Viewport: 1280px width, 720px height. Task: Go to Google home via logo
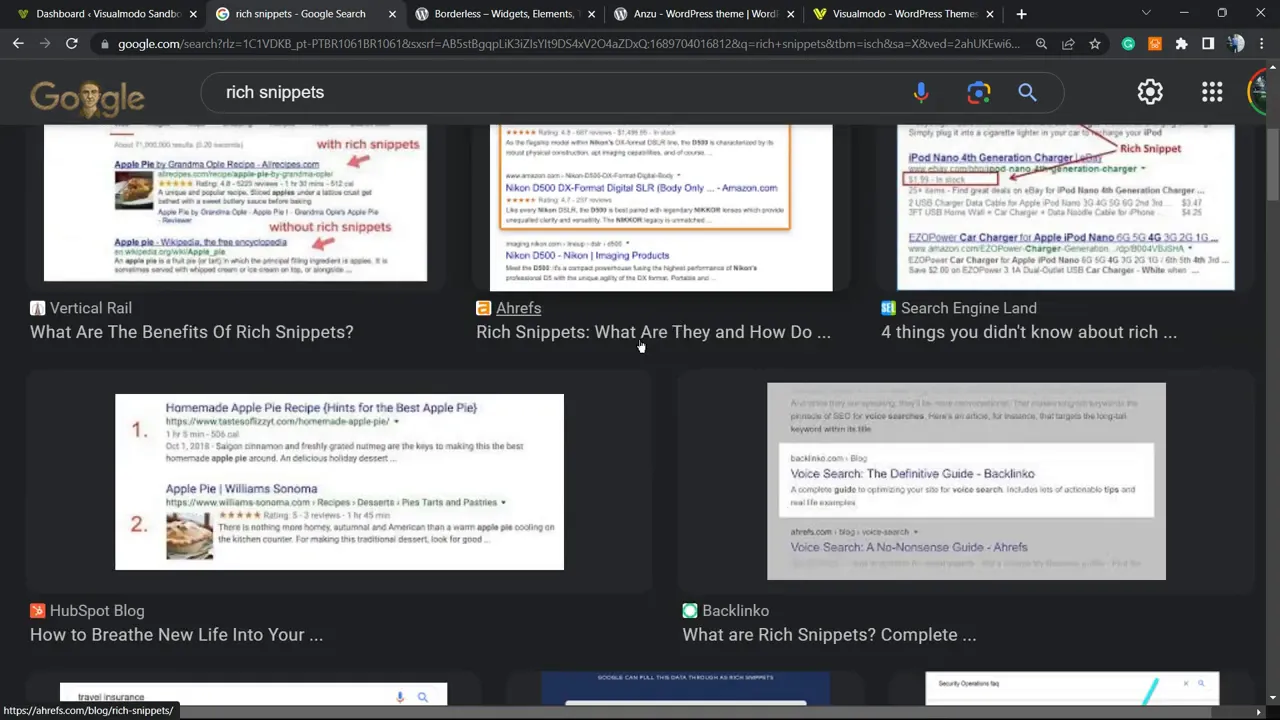click(87, 97)
